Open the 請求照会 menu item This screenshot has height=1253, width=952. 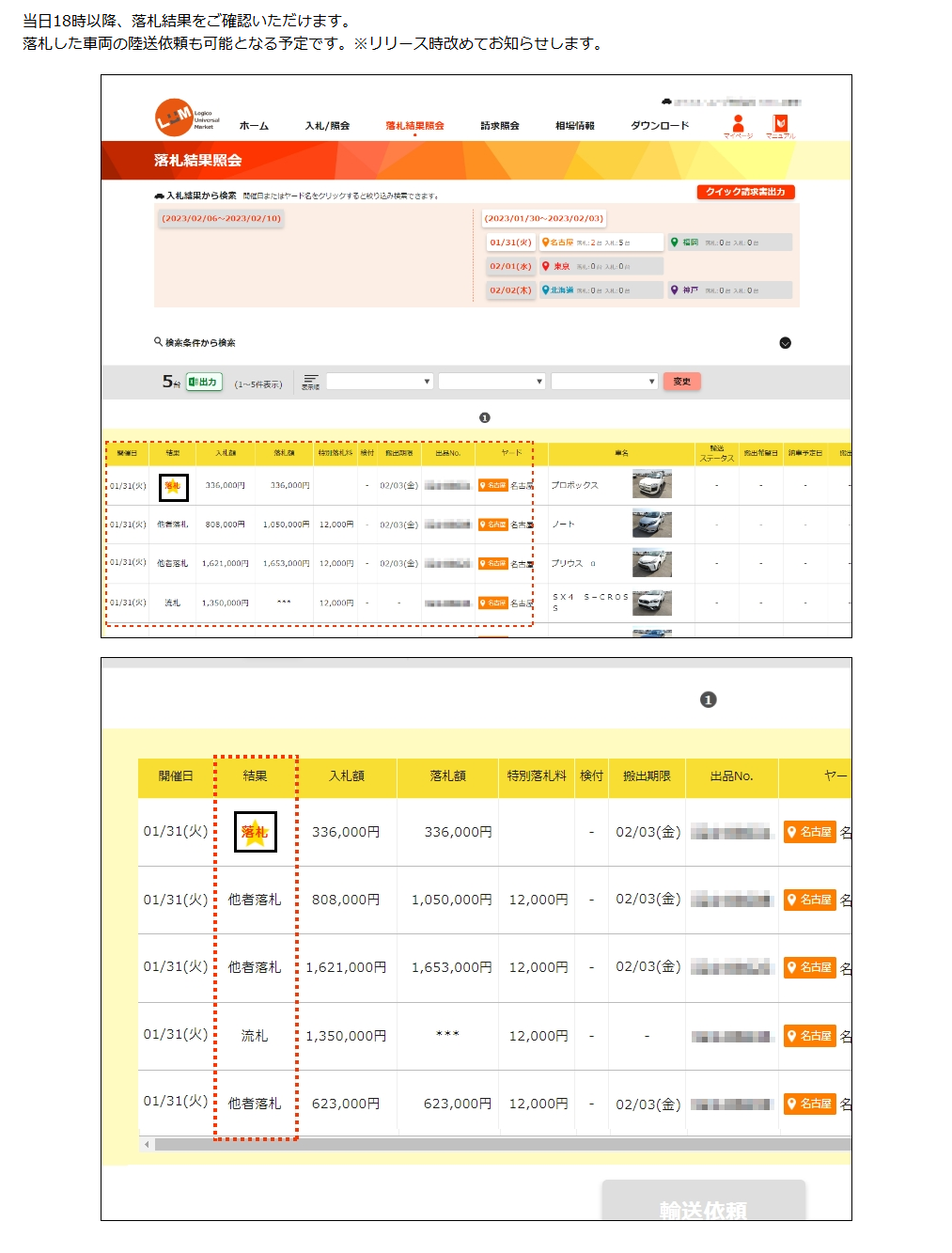(x=499, y=126)
